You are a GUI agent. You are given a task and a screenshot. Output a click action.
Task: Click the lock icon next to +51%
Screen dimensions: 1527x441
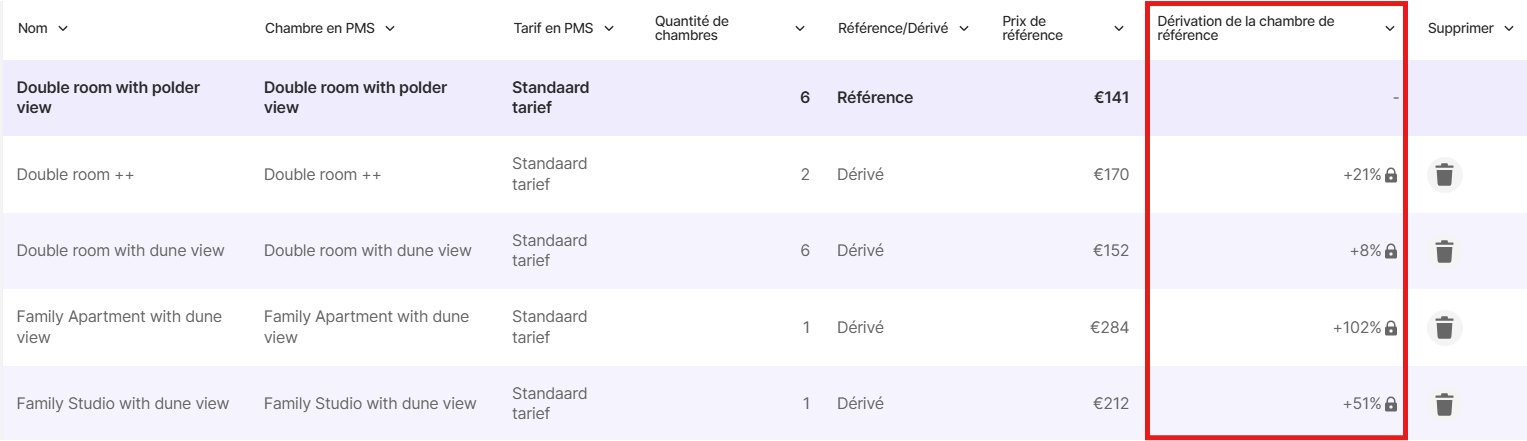tap(1391, 405)
